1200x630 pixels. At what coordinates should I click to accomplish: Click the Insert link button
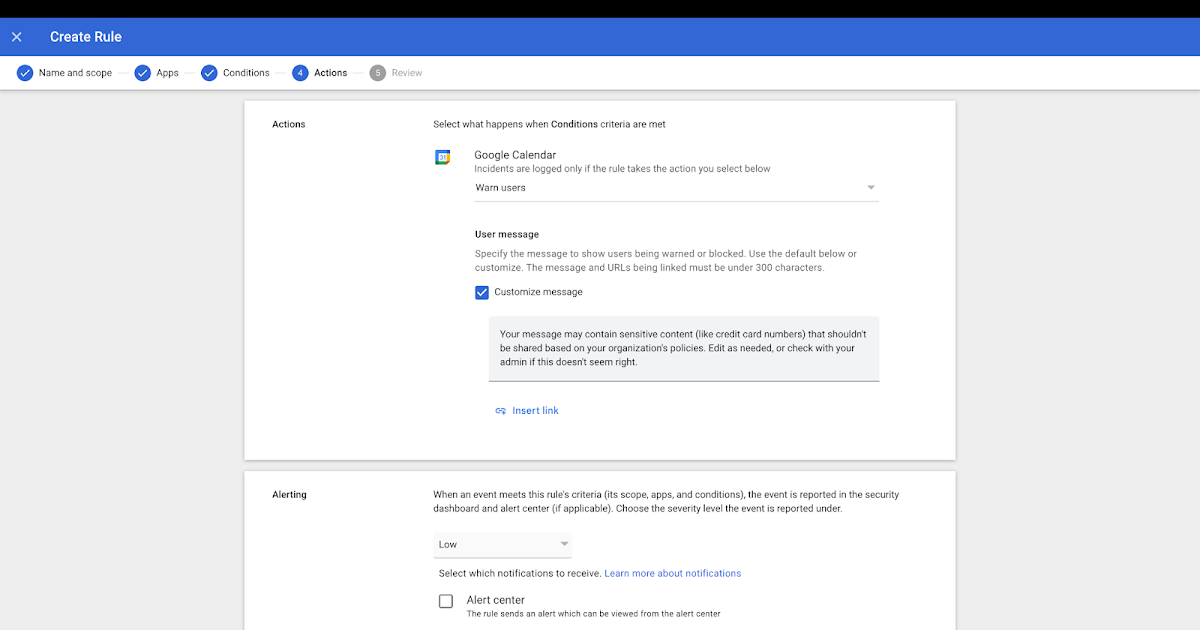pyautogui.click(x=534, y=410)
